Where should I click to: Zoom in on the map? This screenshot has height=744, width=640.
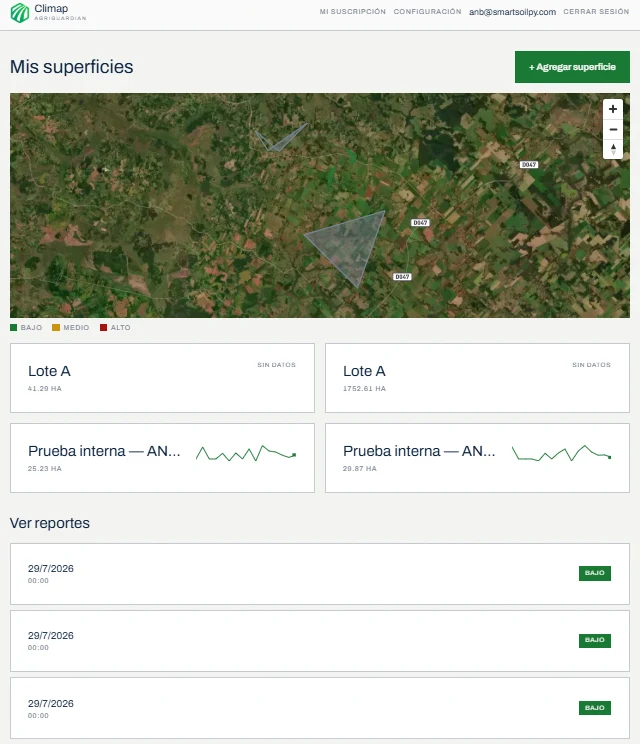point(612,109)
